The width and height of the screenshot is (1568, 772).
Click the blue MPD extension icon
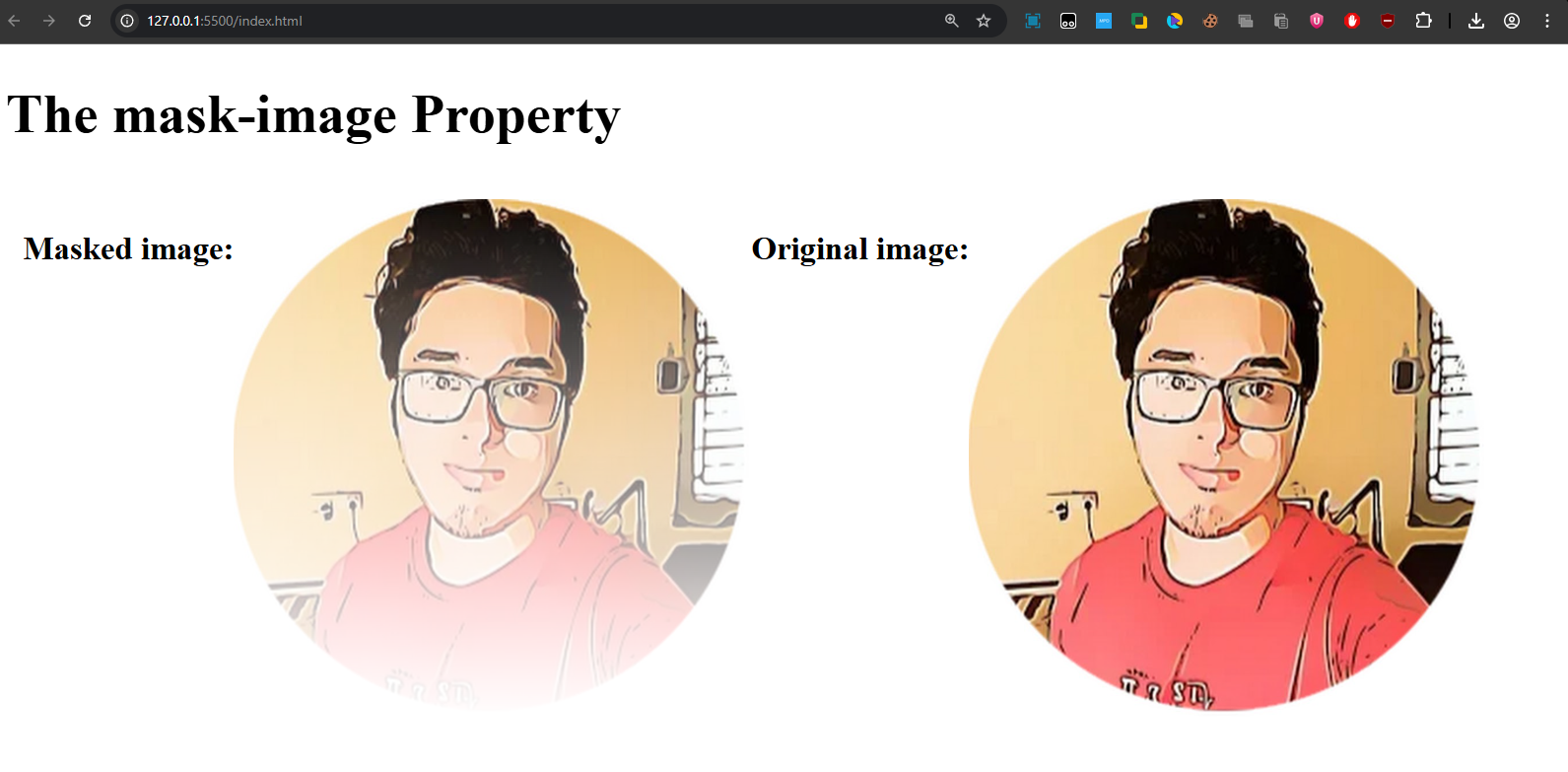(1104, 21)
